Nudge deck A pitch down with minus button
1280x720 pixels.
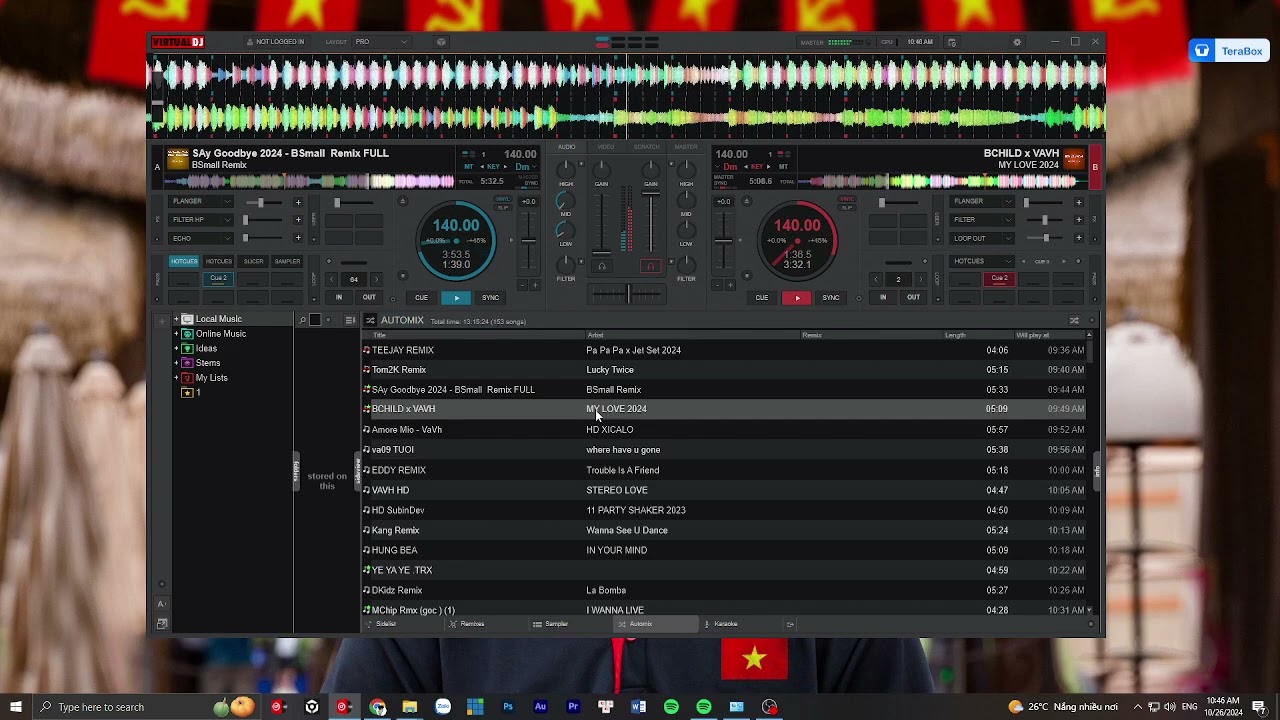click(522, 285)
